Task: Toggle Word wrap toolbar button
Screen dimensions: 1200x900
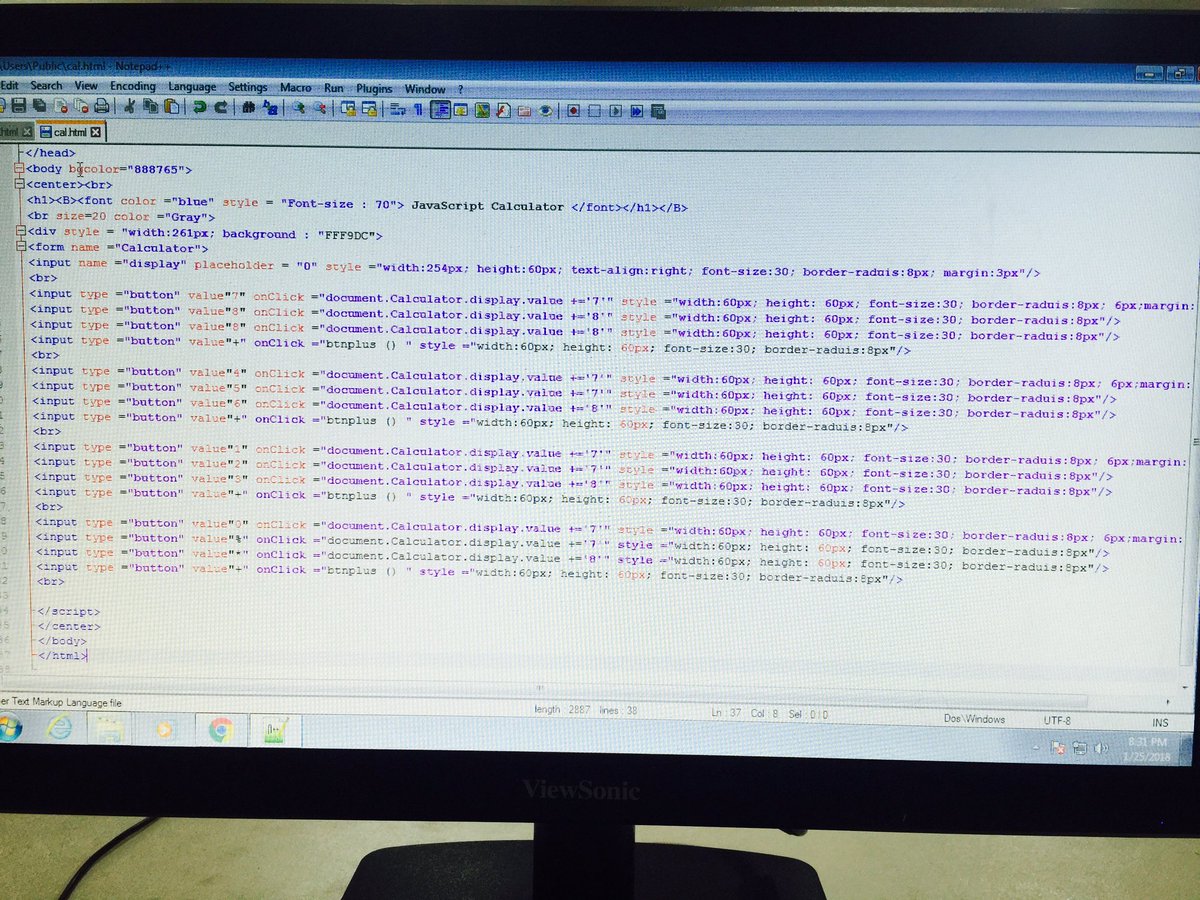Action: [x=398, y=109]
